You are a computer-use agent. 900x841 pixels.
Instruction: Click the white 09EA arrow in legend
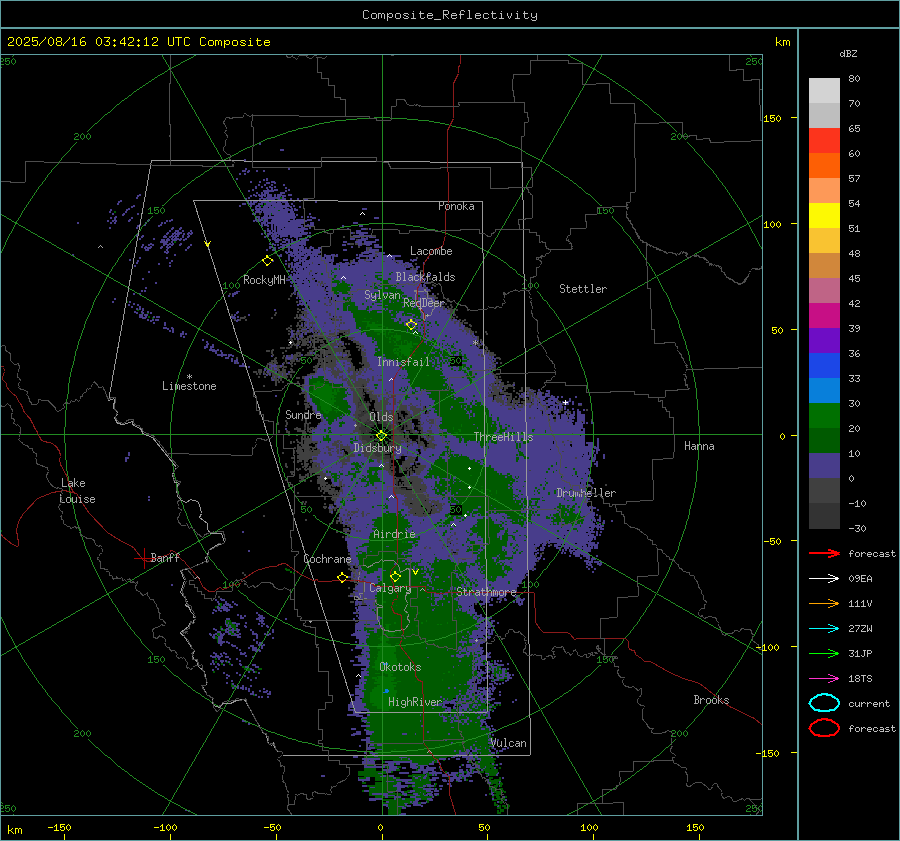(824, 578)
